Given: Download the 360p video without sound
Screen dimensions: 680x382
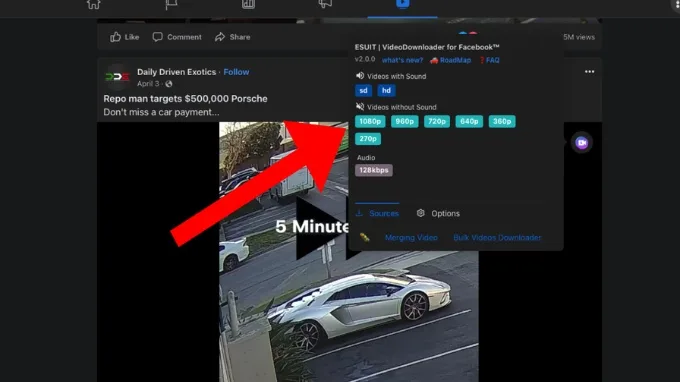Looking at the screenshot, I should click(502, 121).
